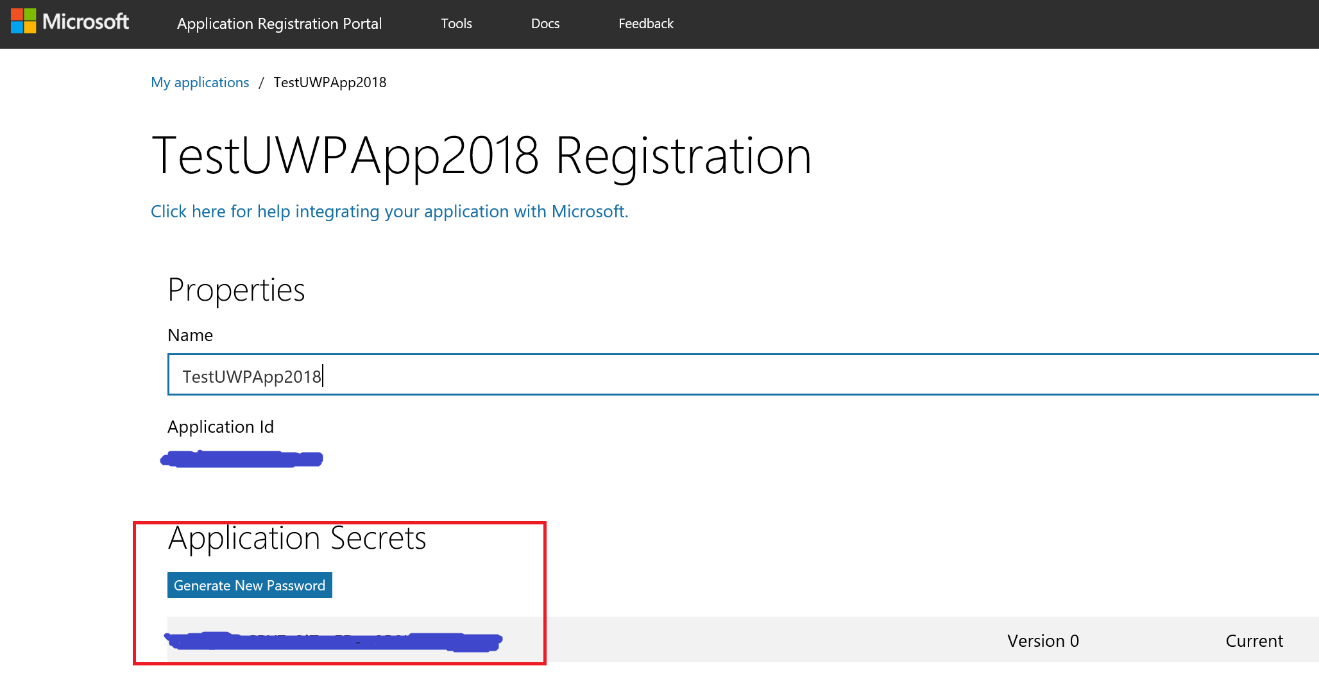Screen dimensions: 1319x684
Task: Click TestUWPApp2018 breadcrumb text
Action: point(330,82)
